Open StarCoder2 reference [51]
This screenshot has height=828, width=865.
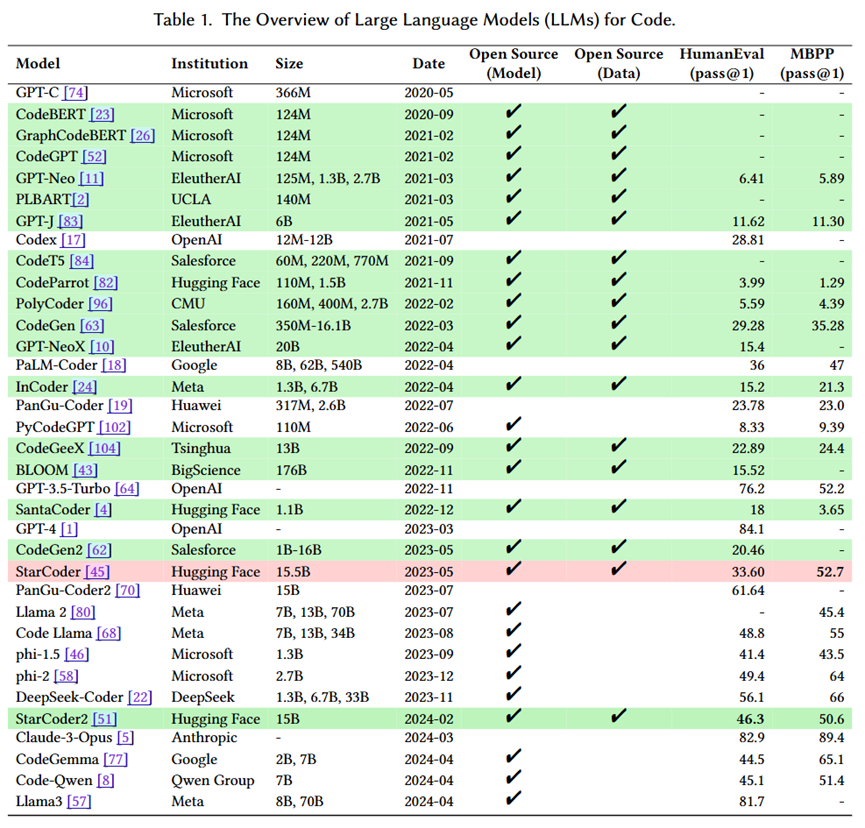[x=105, y=719]
